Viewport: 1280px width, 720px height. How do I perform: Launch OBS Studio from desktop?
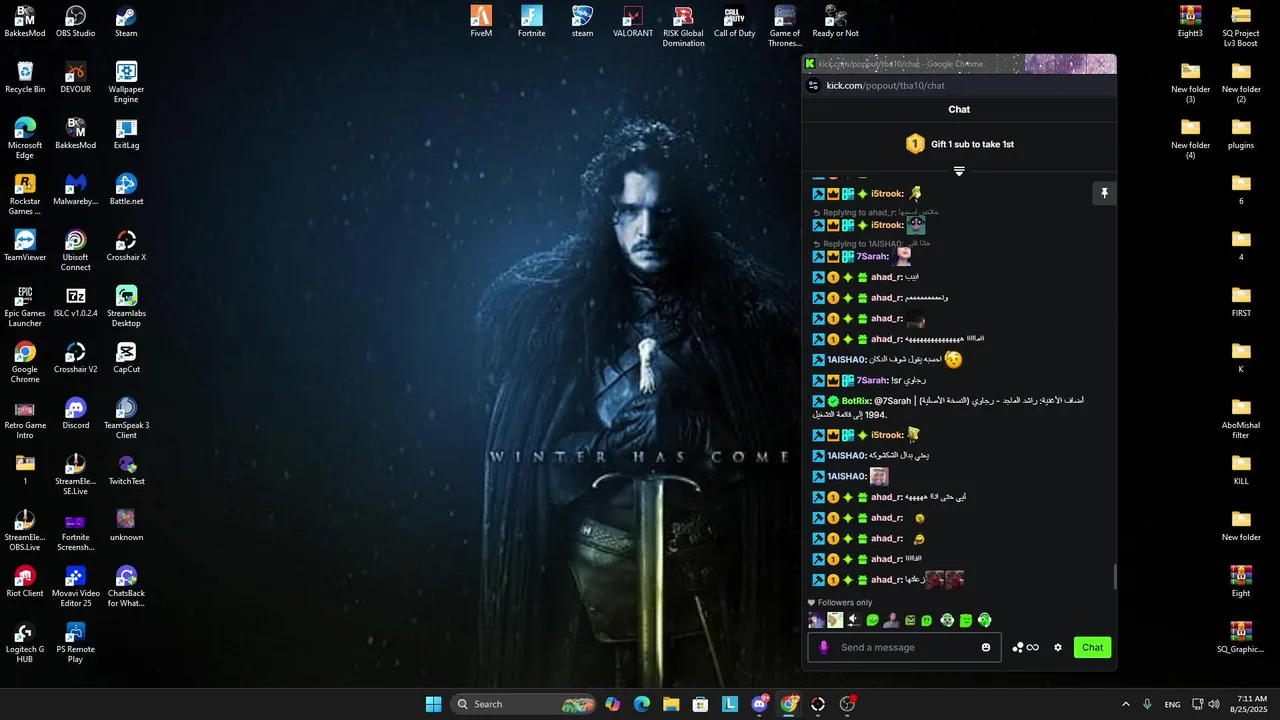pos(76,21)
